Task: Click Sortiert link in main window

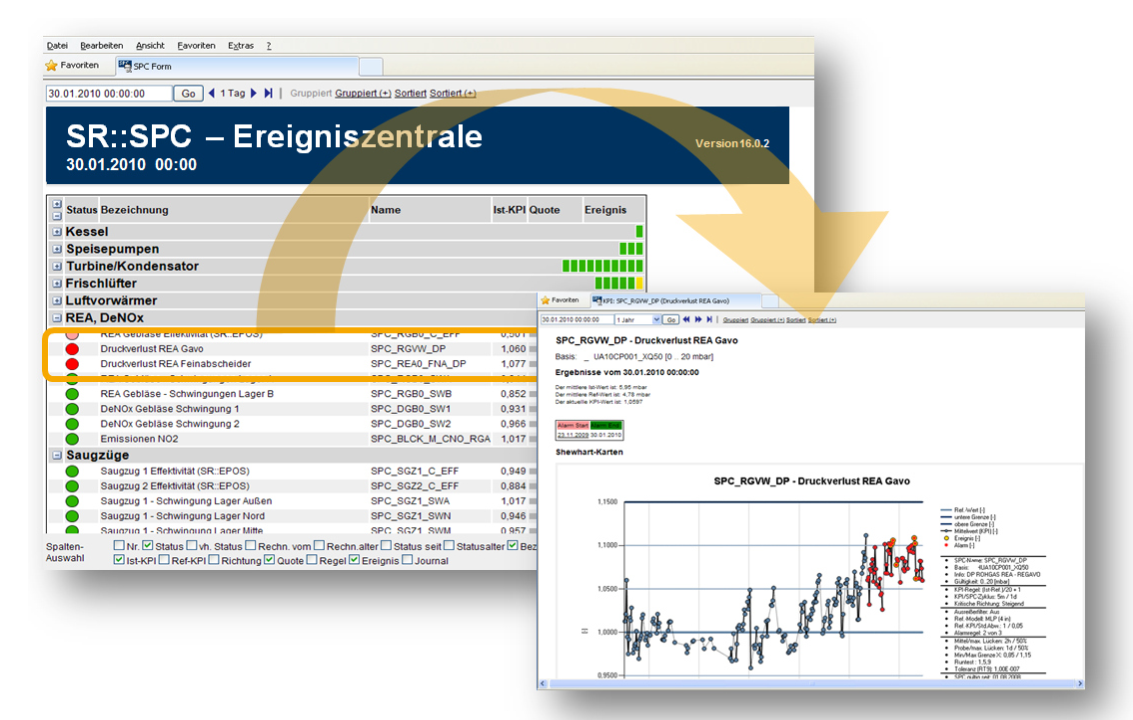Action: [410, 93]
